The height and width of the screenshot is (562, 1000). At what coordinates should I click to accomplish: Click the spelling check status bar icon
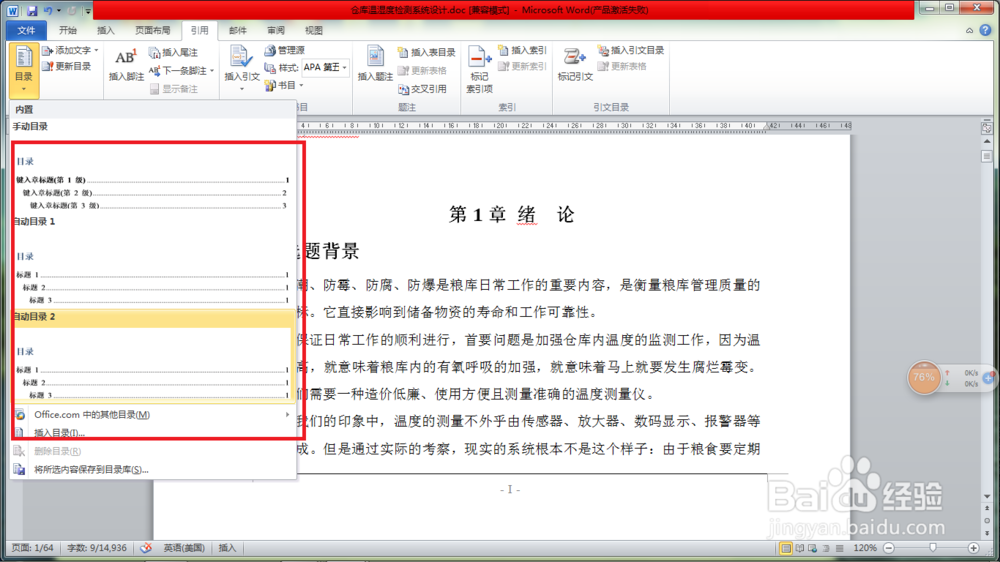point(146,547)
